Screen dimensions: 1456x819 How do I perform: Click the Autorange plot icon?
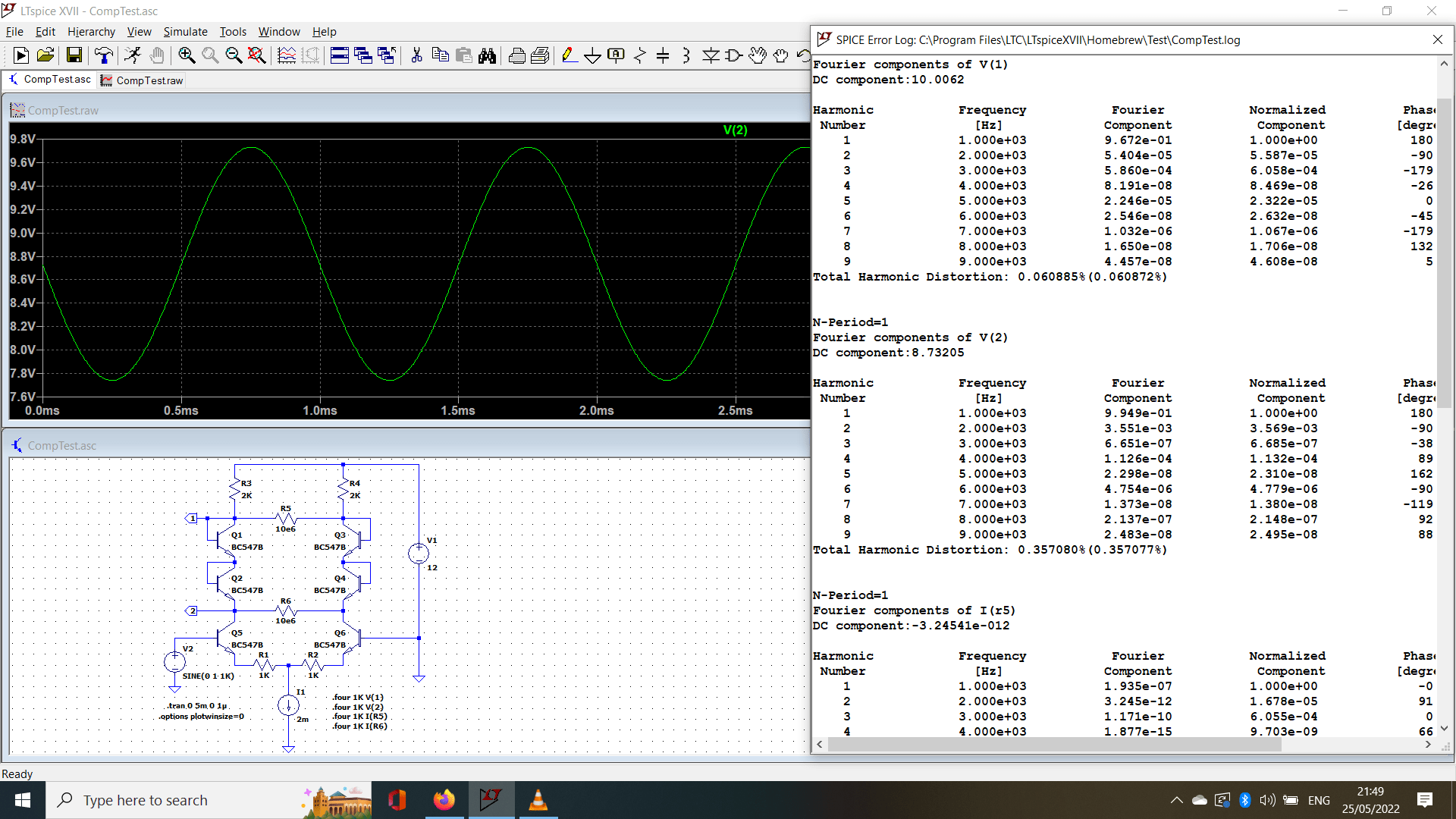287,55
